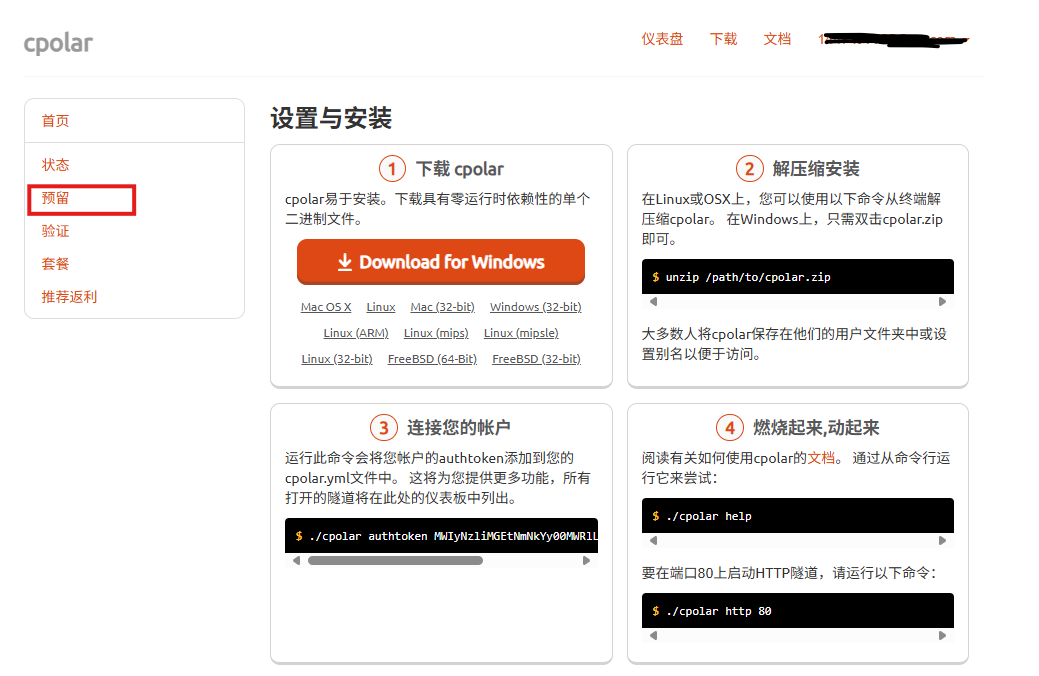This screenshot has width=1039, height=676.
Task: Go to 下载 in the top navigation
Action: point(724,39)
